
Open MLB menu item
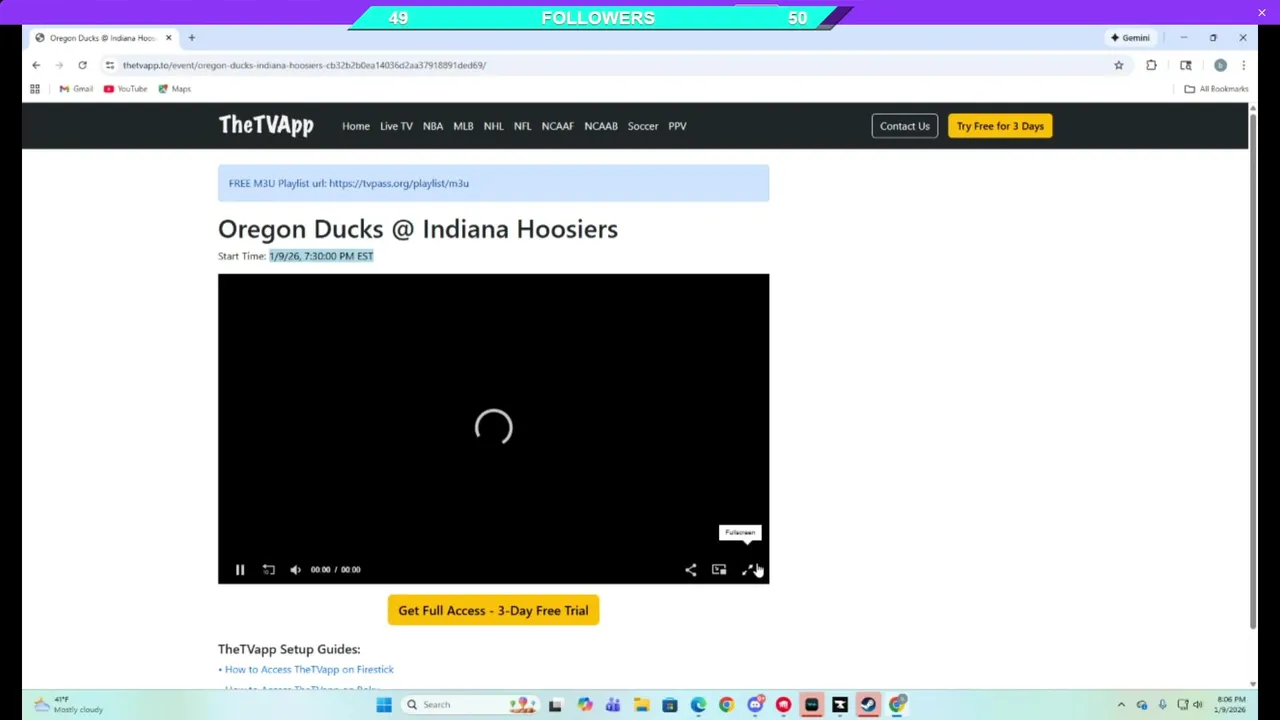[463, 126]
